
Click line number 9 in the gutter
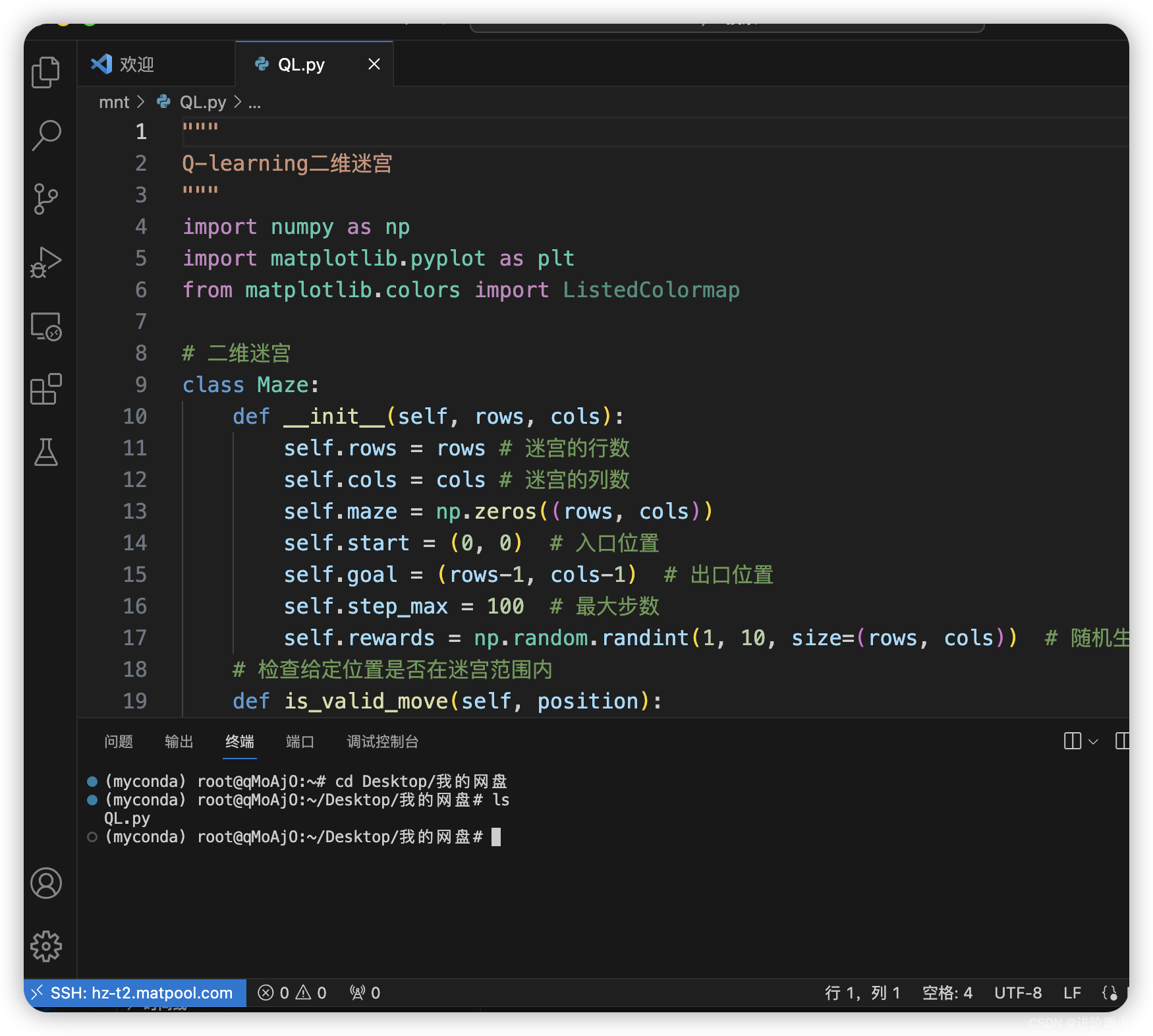point(141,385)
